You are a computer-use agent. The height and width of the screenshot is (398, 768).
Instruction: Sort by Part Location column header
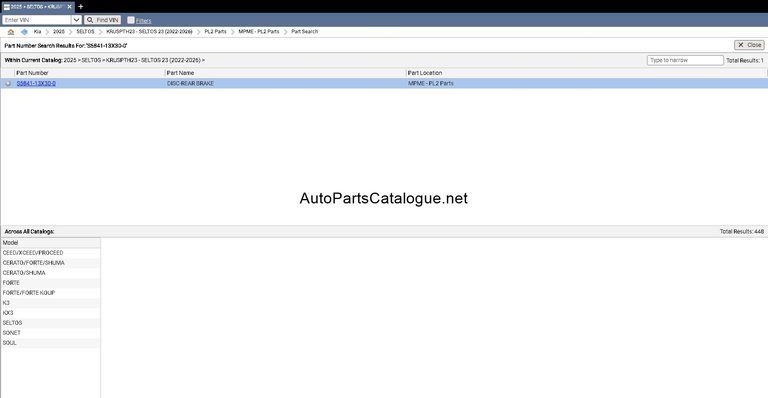point(425,73)
